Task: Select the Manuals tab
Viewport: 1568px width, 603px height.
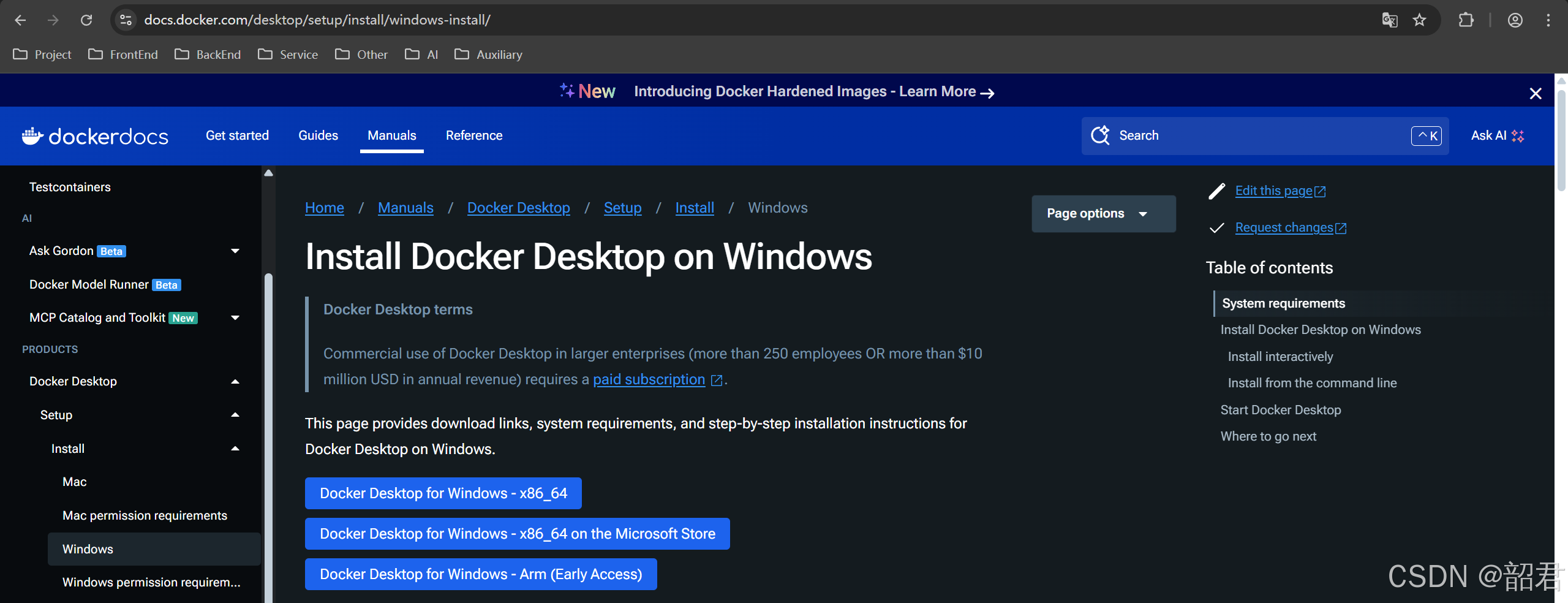Action: pos(392,135)
